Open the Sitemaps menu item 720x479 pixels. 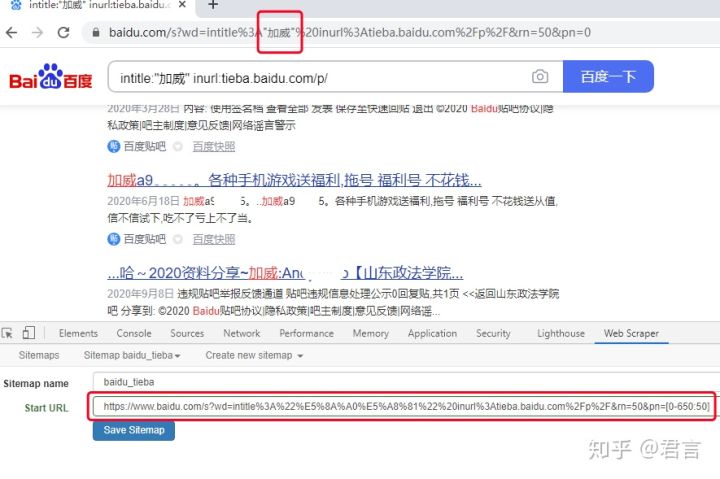coord(39,355)
